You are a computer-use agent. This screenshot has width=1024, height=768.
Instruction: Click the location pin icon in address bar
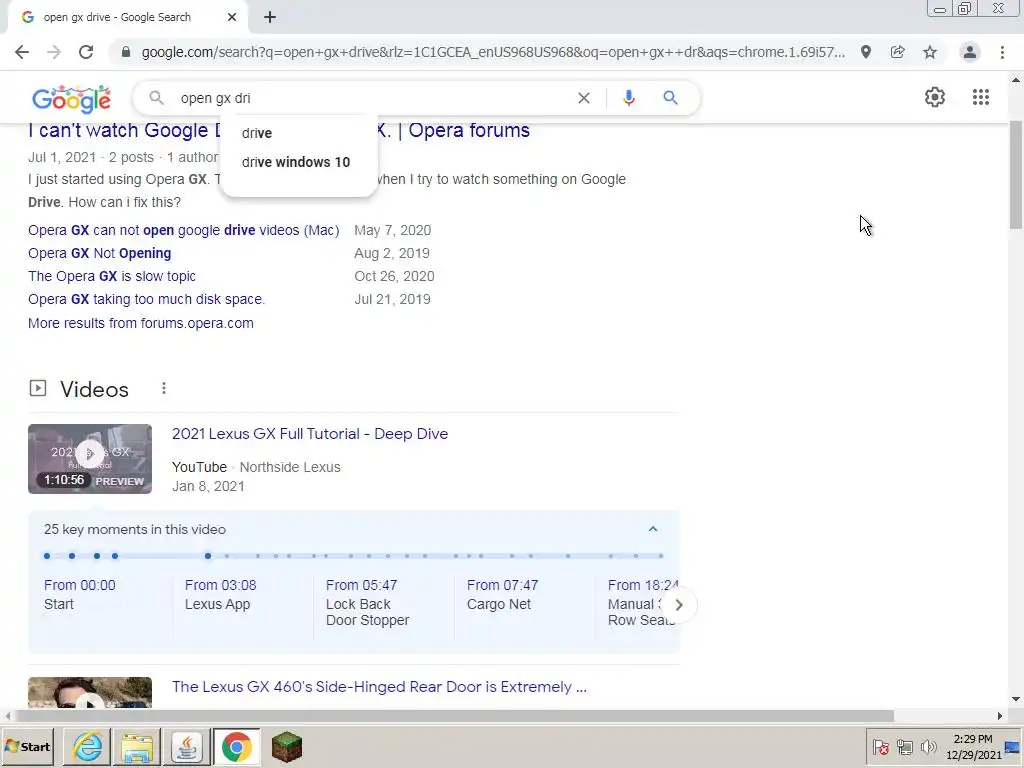[865, 52]
